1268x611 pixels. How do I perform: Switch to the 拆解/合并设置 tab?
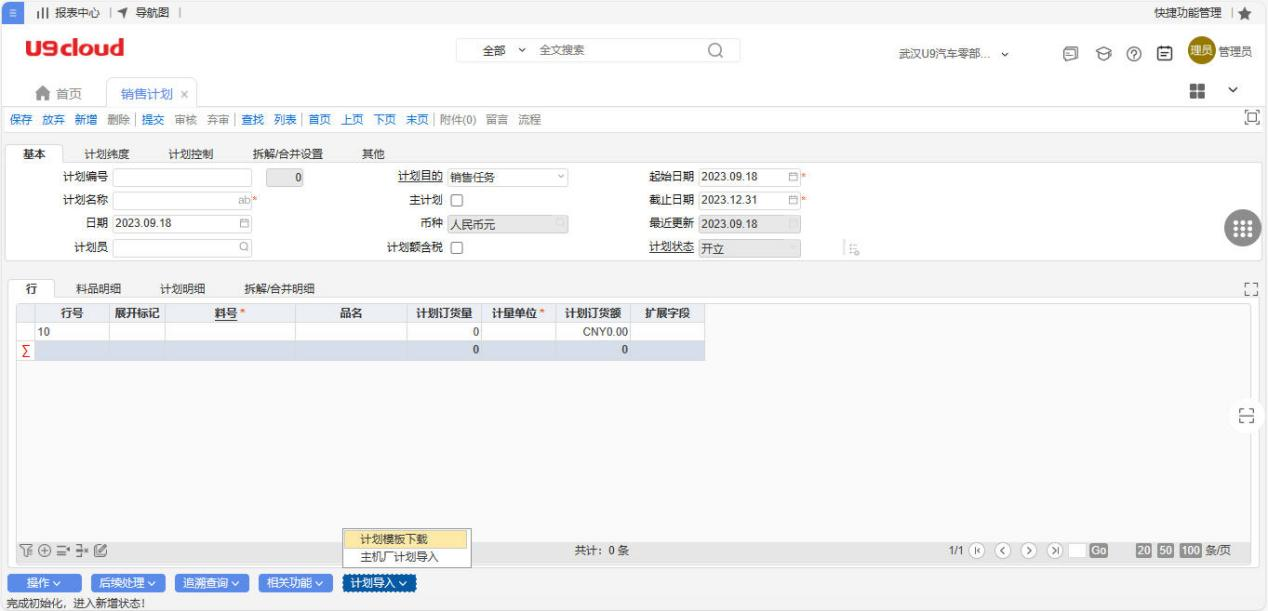[288, 153]
